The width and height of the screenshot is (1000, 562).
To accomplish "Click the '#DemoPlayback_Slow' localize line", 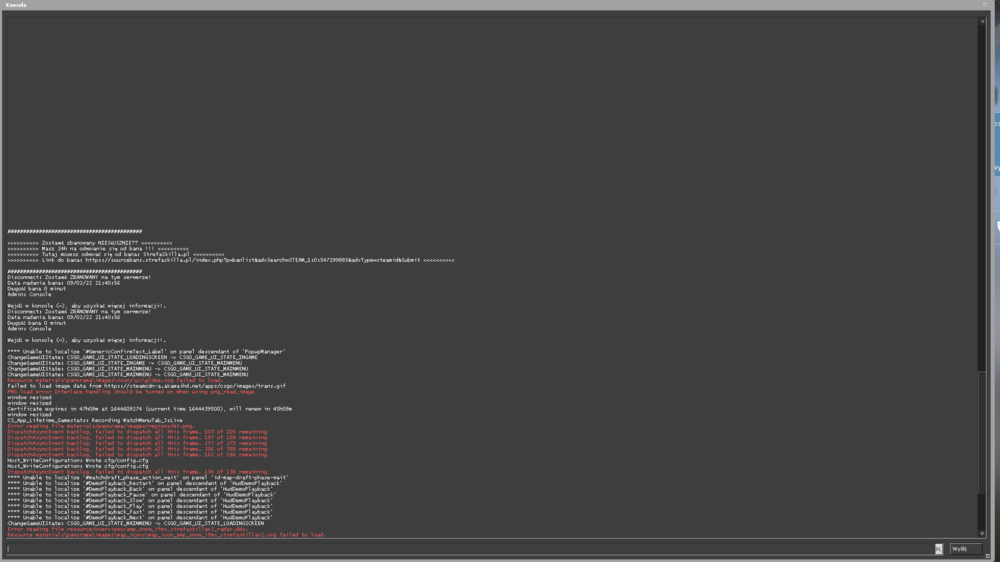I will pos(140,501).
